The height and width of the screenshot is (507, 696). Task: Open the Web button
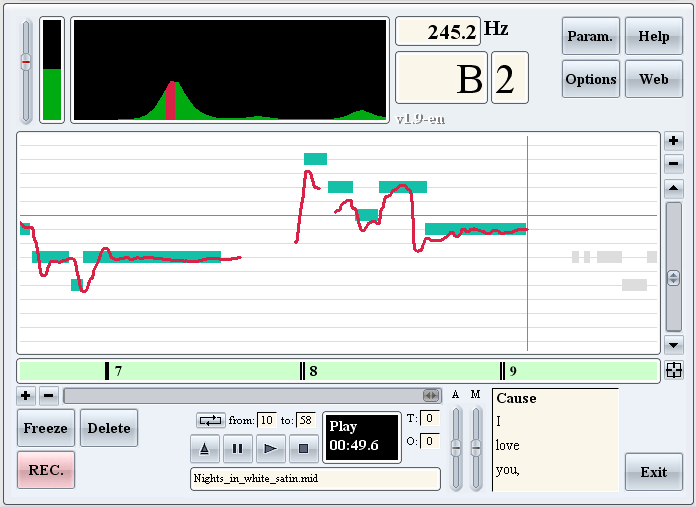(653, 79)
